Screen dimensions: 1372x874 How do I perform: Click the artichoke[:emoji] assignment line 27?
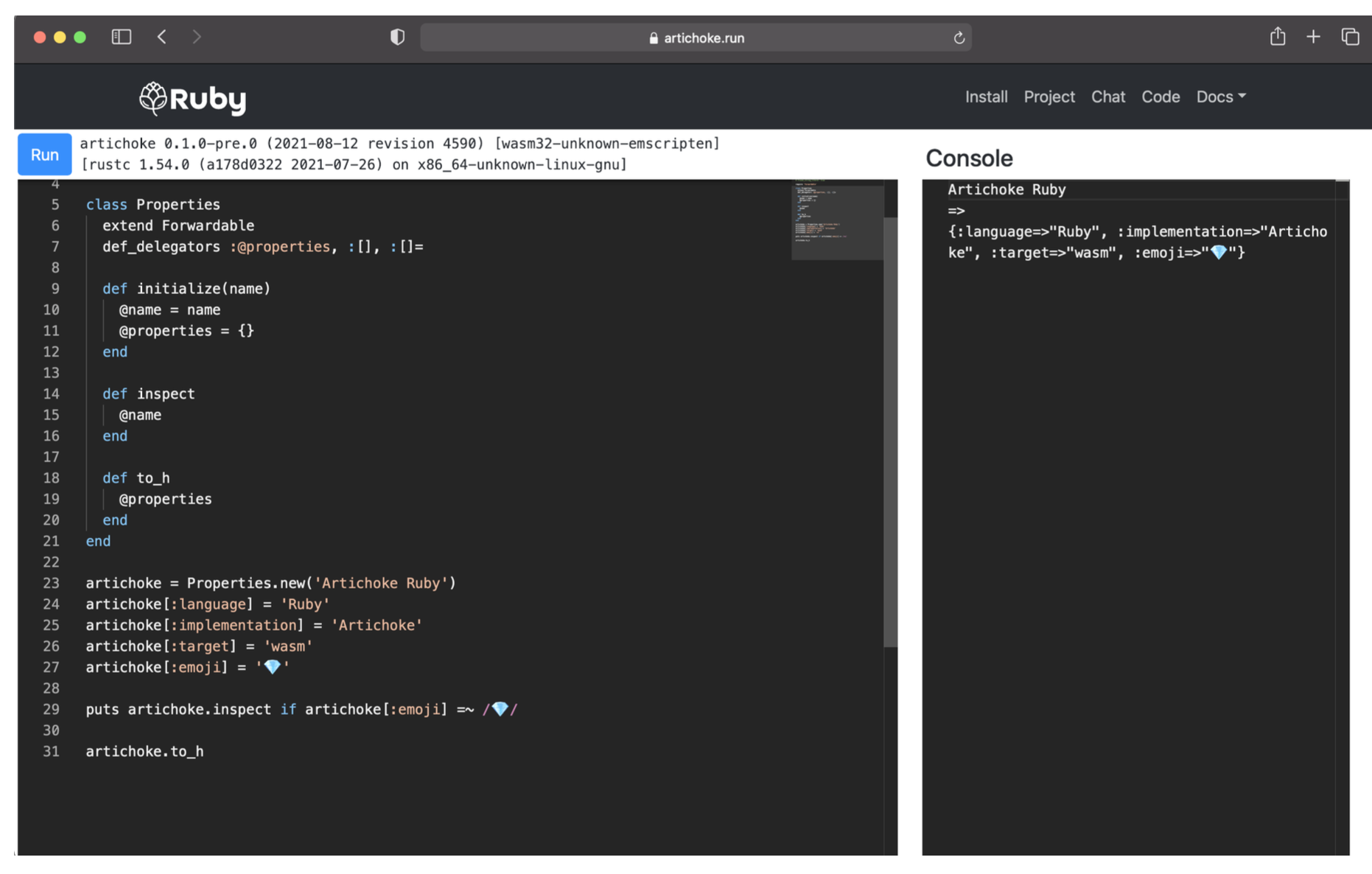pos(188,668)
